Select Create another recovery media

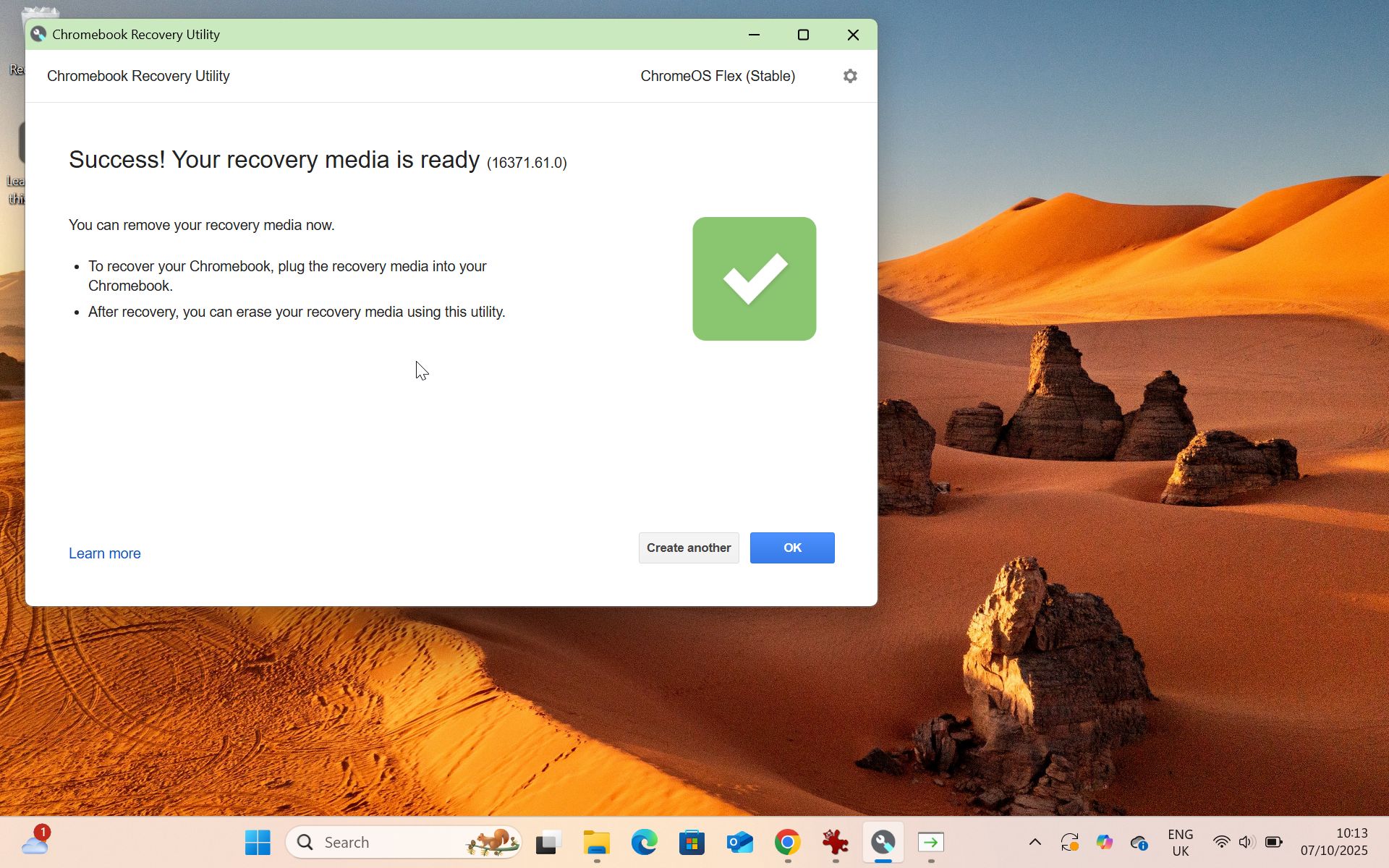point(688,548)
